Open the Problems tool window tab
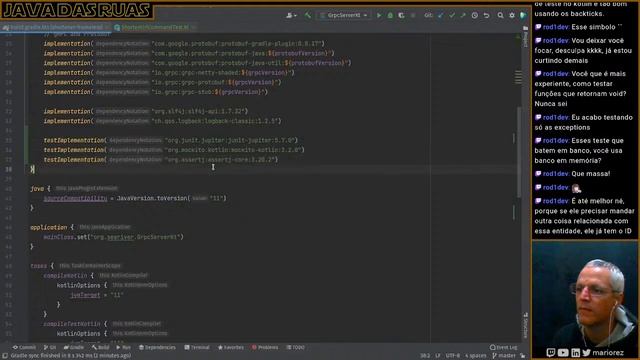This screenshot has height=360, width=640. point(265,347)
